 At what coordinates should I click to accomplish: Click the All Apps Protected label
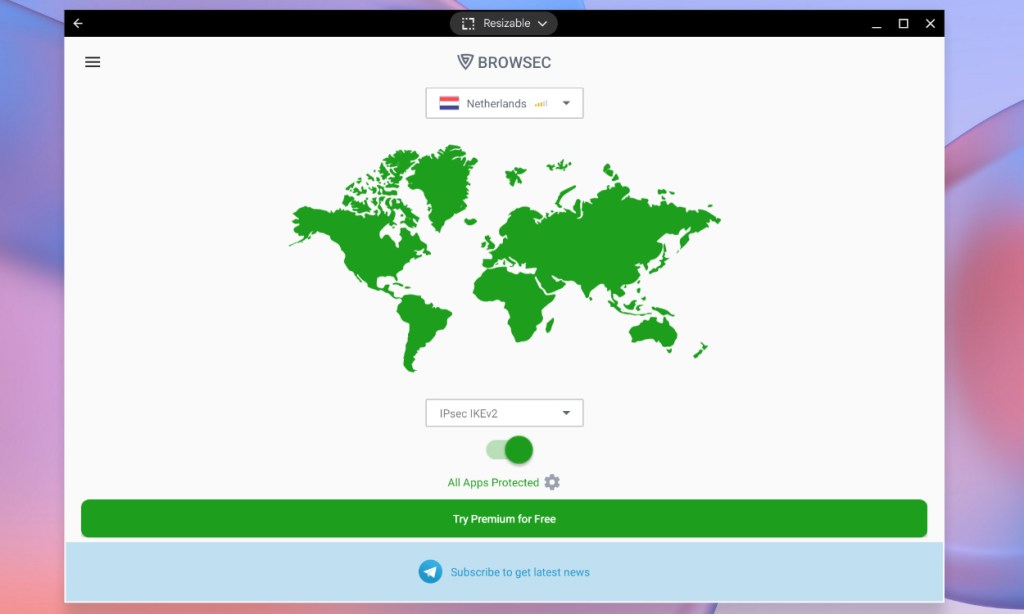493,482
